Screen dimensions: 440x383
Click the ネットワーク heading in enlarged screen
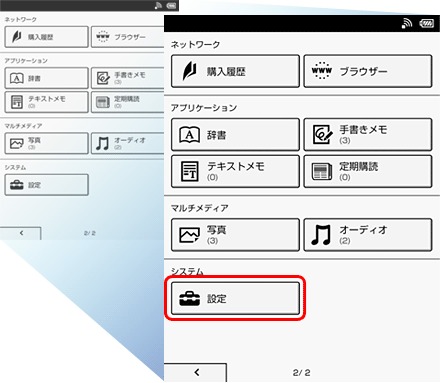click(x=195, y=44)
